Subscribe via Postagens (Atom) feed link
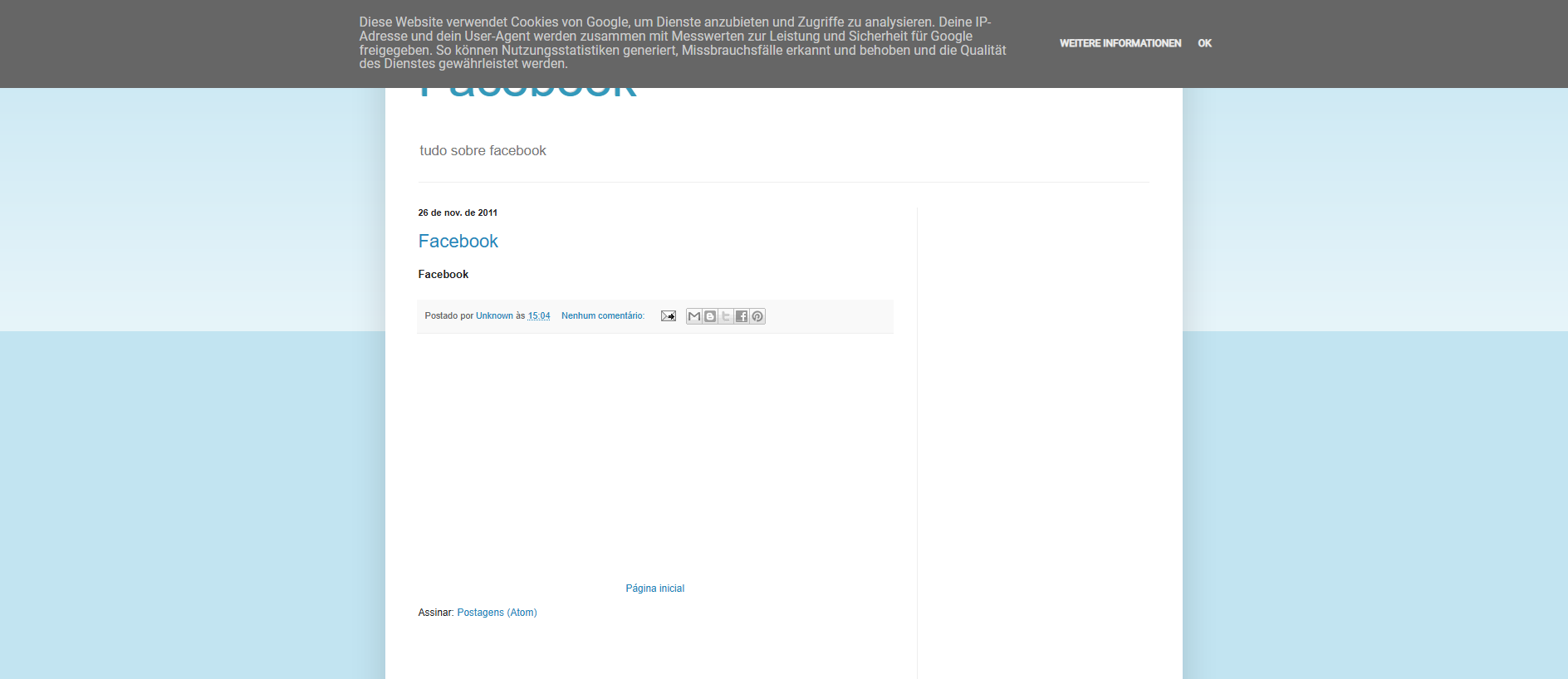This screenshot has height=679, width=1568. coord(497,613)
